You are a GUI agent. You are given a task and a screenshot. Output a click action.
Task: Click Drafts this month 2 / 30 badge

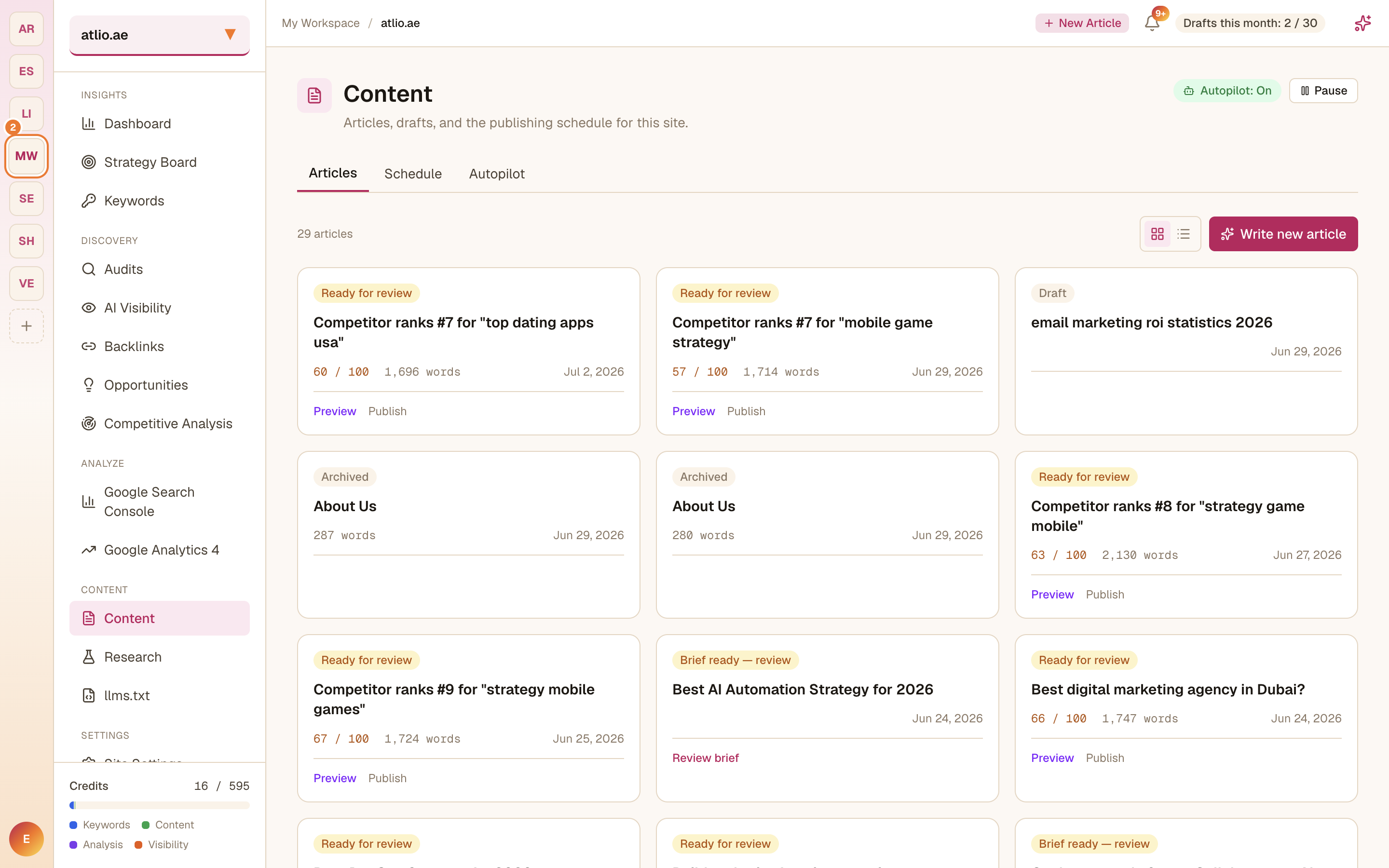click(x=1250, y=23)
